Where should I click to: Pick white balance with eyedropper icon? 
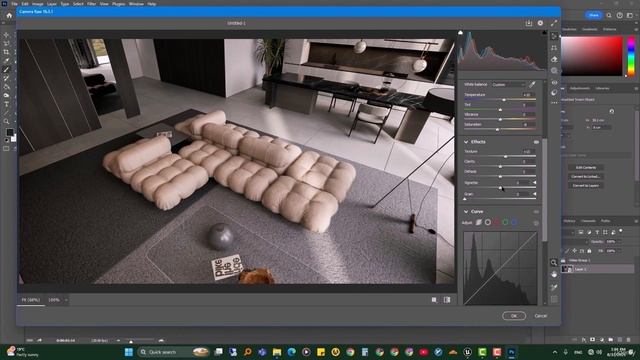(x=532, y=84)
